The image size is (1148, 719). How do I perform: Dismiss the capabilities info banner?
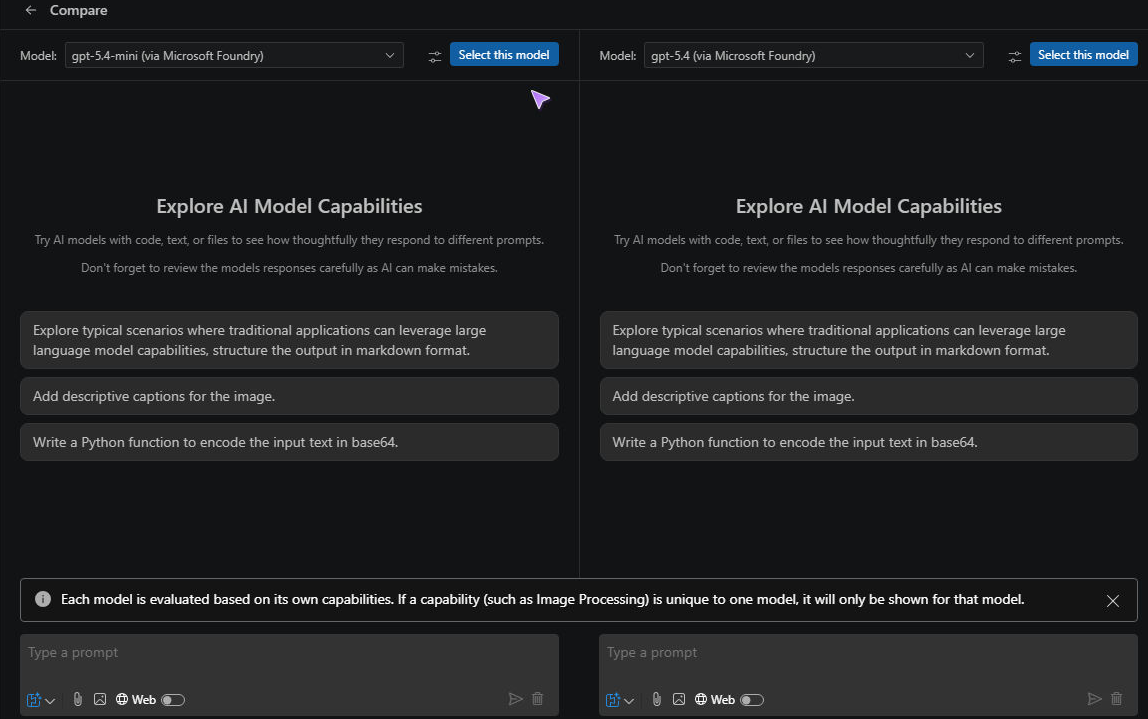(1113, 601)
